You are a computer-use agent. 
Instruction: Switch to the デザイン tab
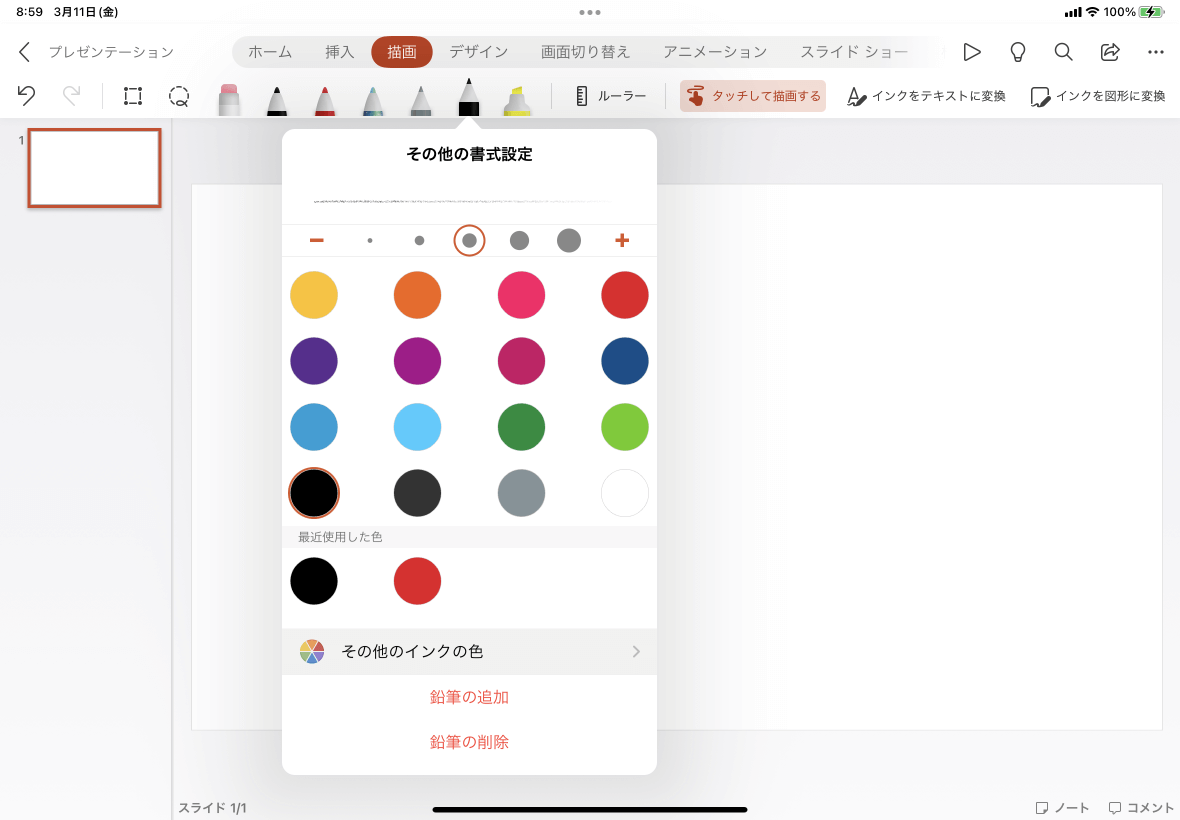click(x=479, y=52)
